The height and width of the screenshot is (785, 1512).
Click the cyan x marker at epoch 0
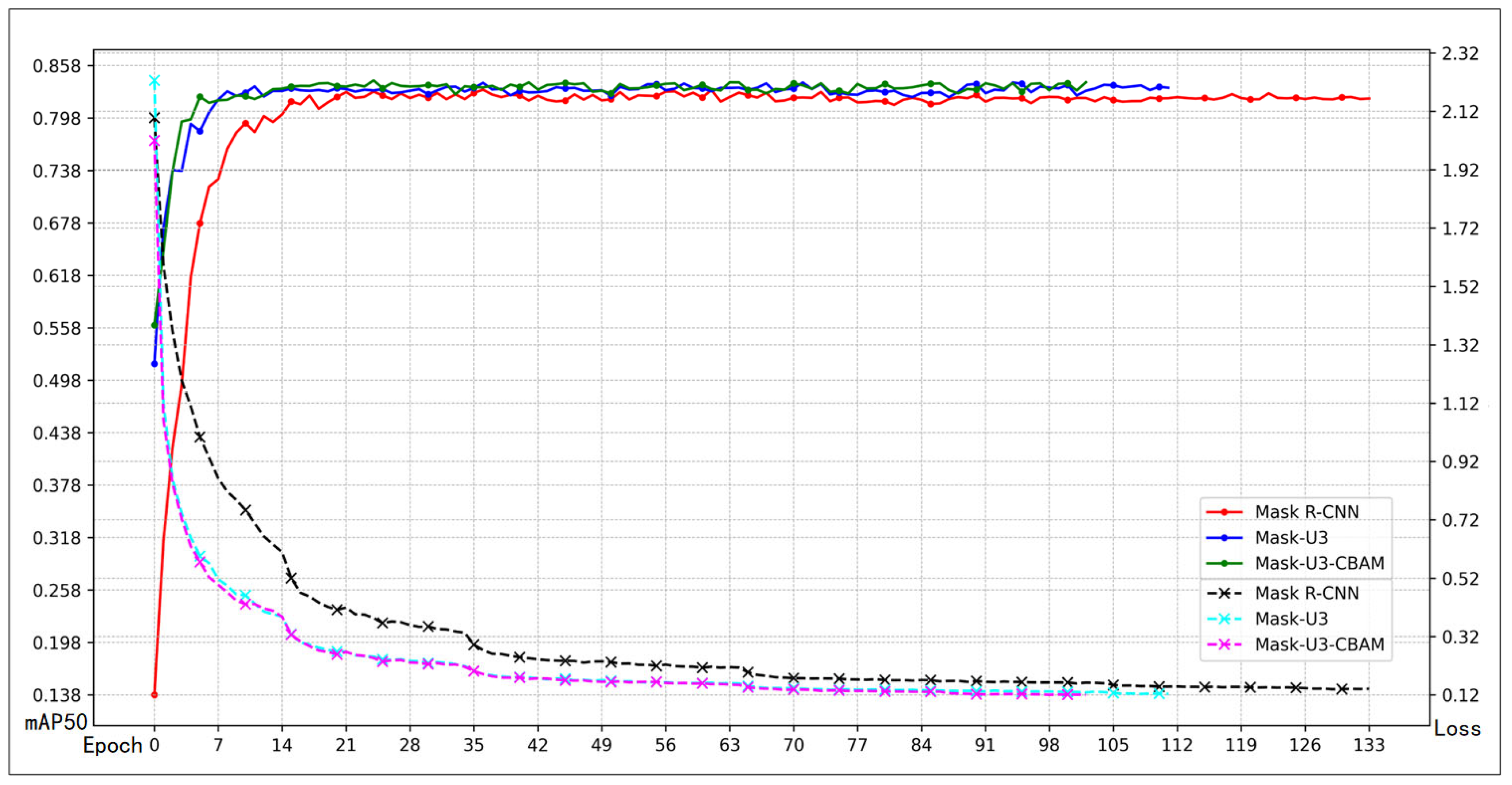tap(154, 81)
